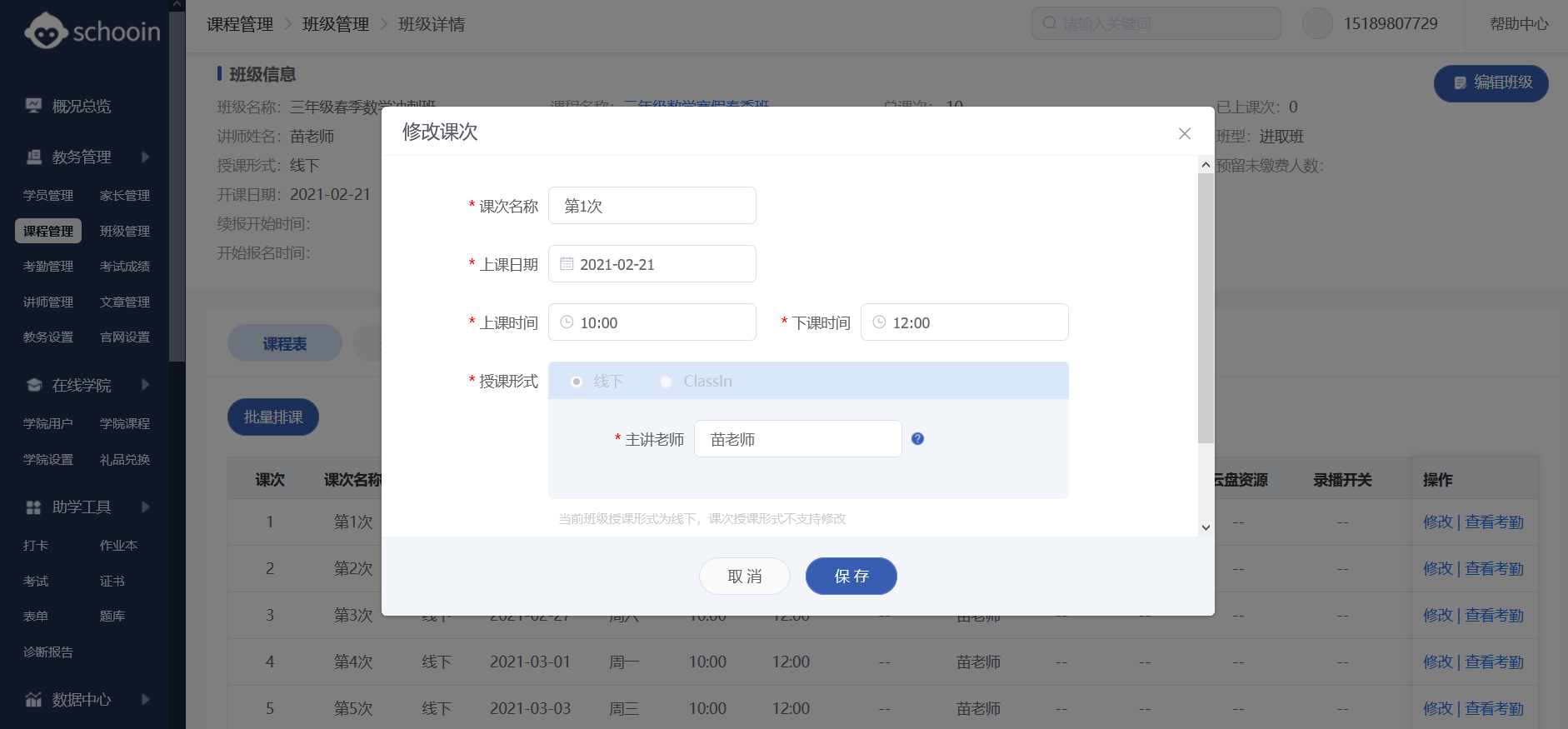Open 官网设置 menu item
The image size is (1568, 729).
click(x=125, y=337)
